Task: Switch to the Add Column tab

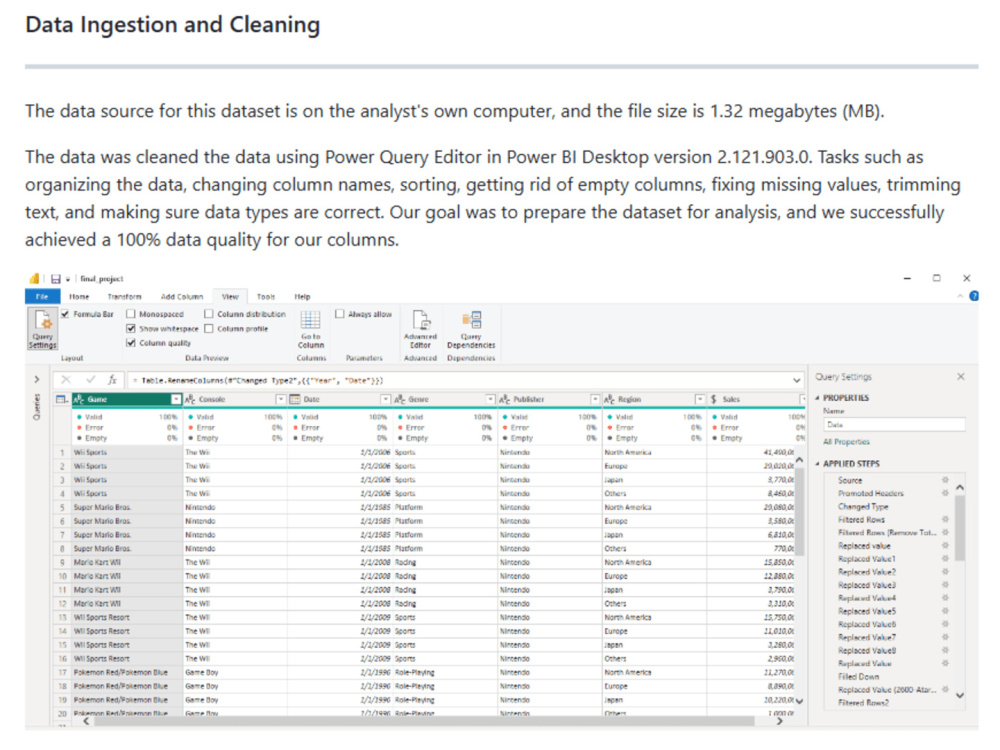Action: (x=182, y=297)
